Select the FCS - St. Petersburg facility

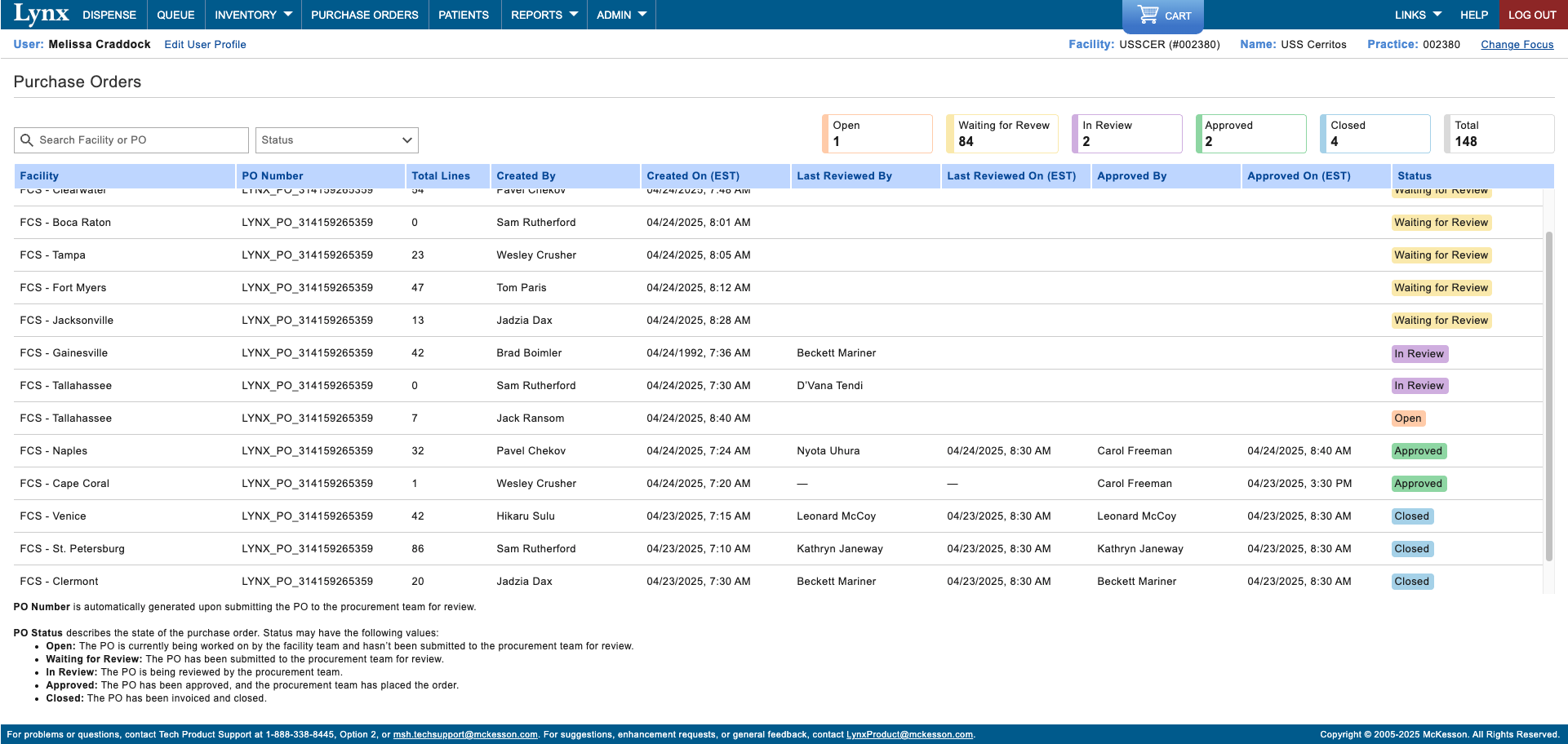pos(72,549)
